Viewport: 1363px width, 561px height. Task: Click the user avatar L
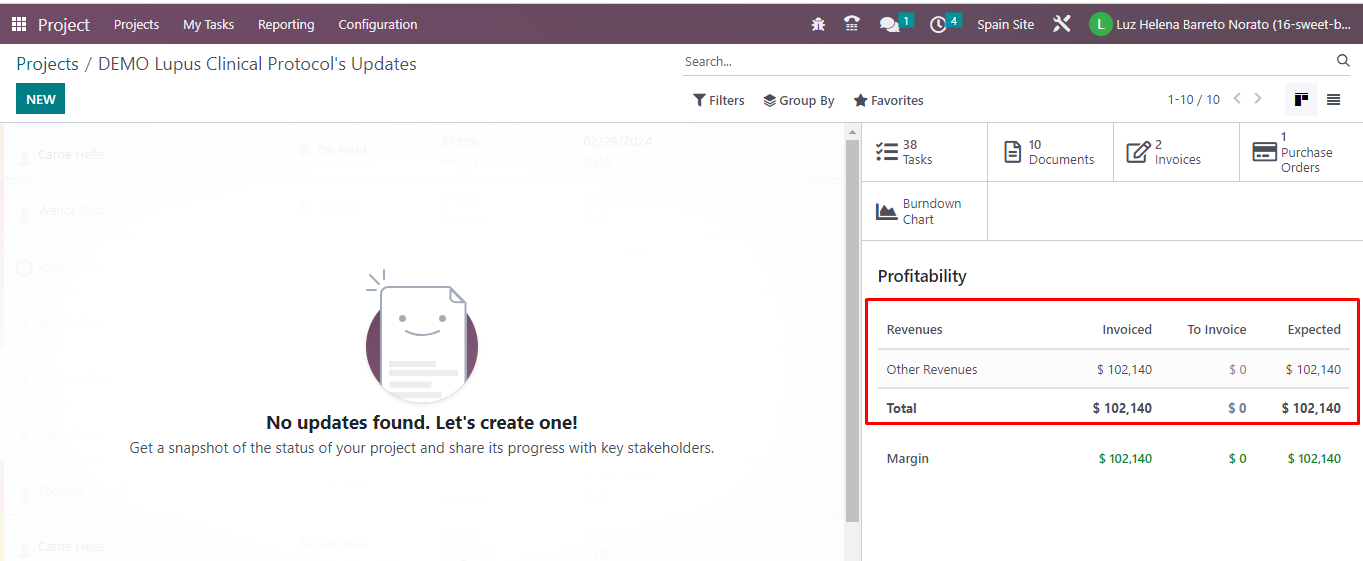click(1100, 24)
